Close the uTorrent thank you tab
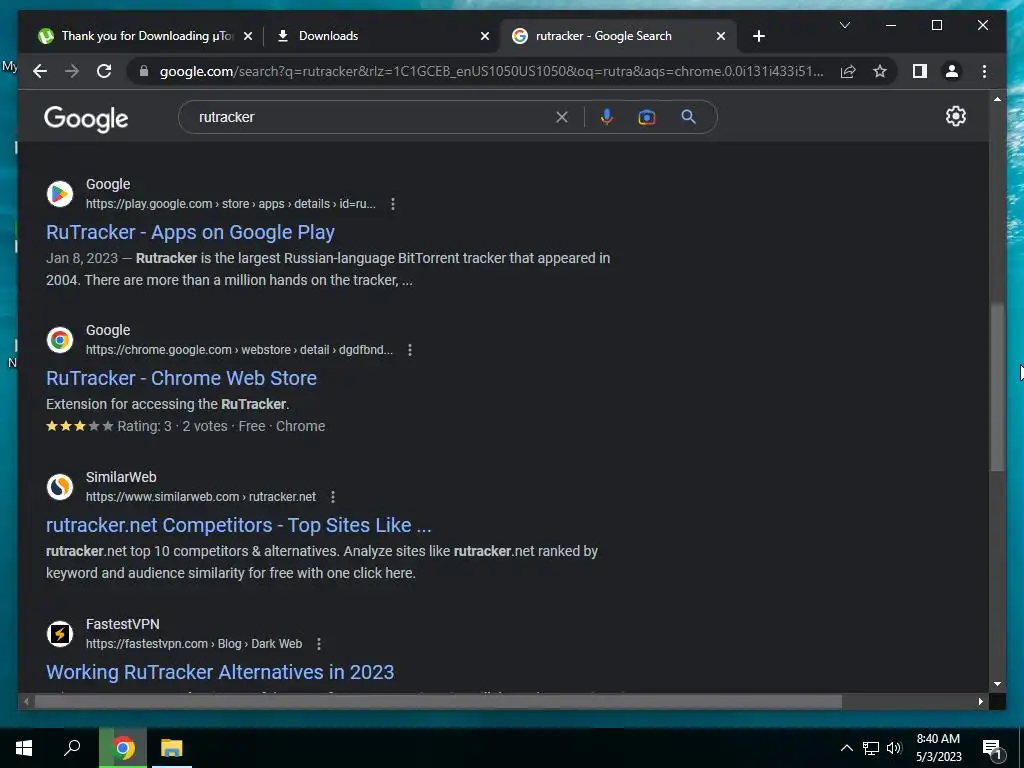 [x=248, y=36]
